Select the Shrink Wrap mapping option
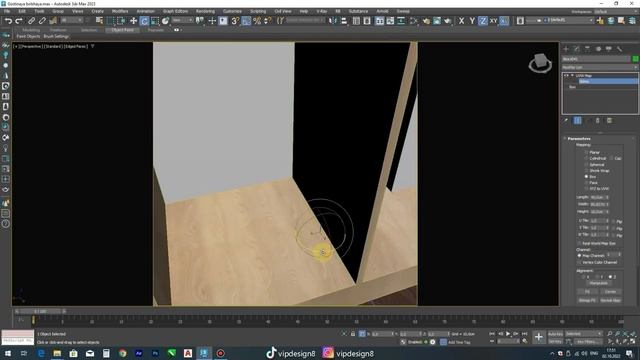 [x=597, y=171]
